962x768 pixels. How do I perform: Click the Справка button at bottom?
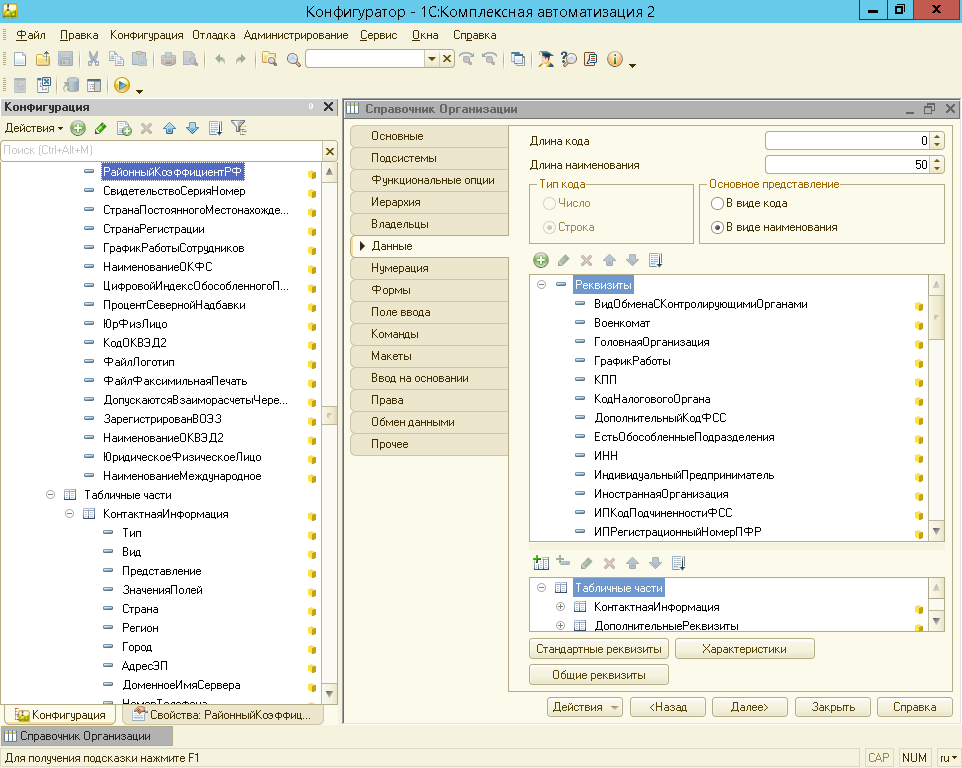(915, 707)
